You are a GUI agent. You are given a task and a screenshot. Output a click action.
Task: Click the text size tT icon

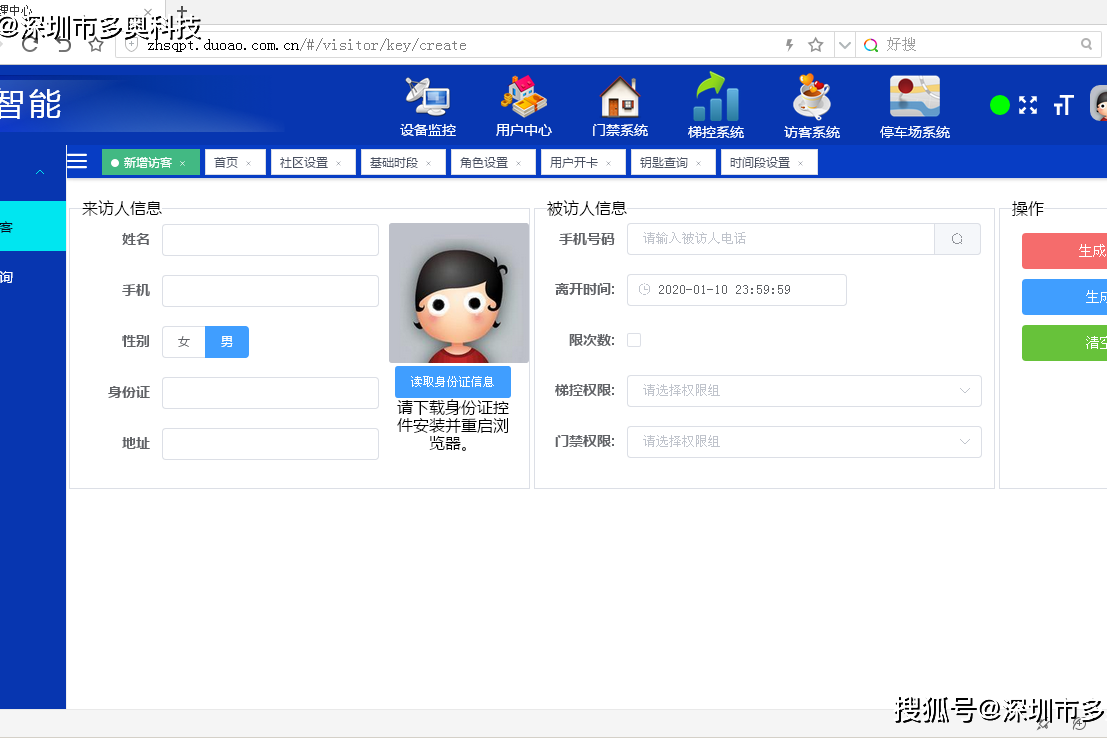[x=1063, y=103]
